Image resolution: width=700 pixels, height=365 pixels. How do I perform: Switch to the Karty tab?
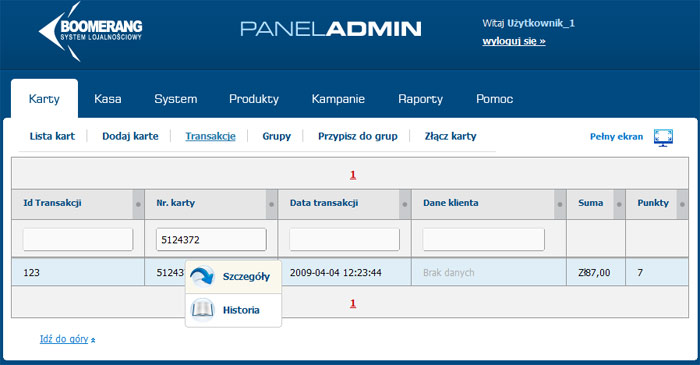(x=44, y=99)
